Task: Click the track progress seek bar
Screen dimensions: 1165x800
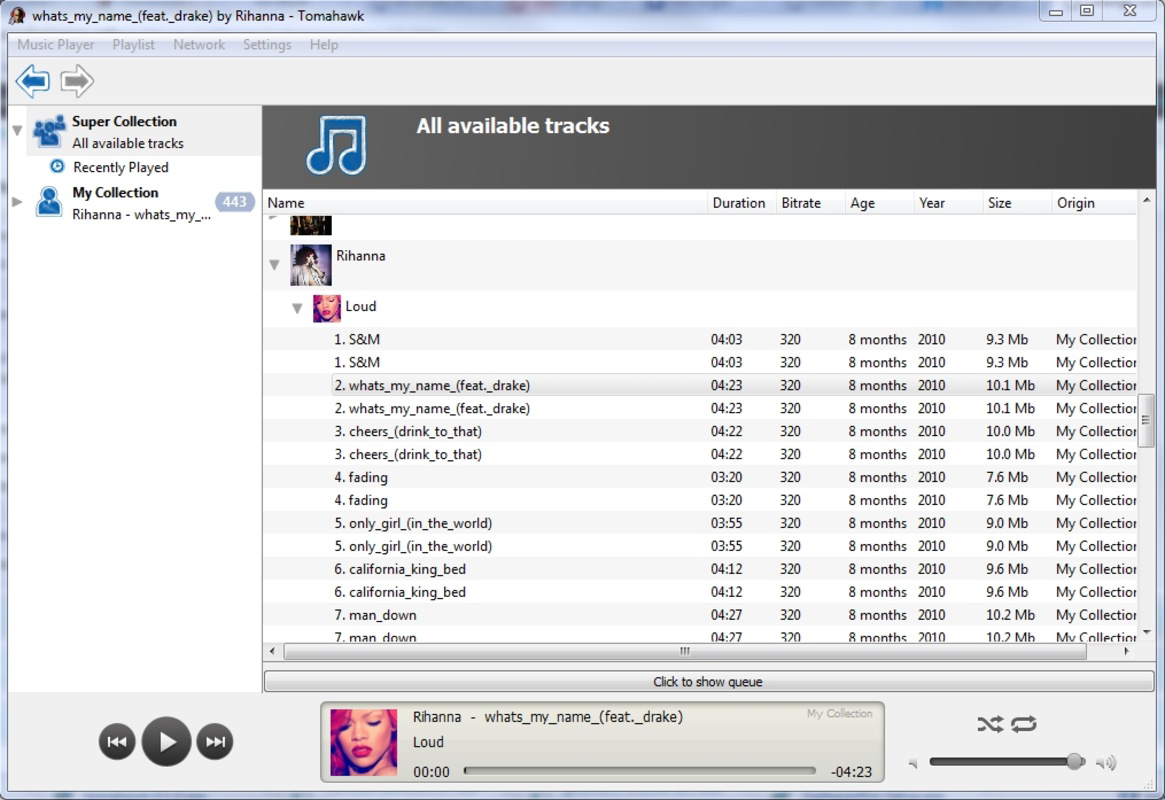Action: pyautogui.click(x=639, y=771)
